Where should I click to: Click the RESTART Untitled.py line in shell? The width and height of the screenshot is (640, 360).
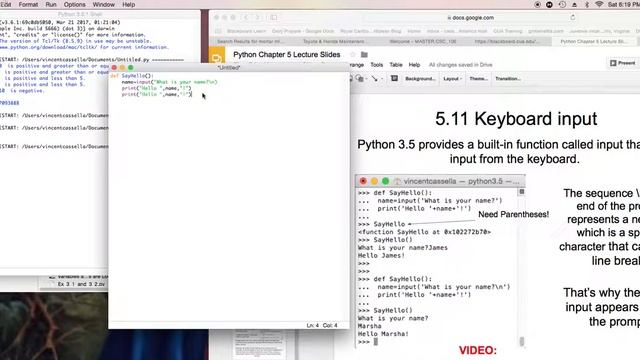point(92,60)
